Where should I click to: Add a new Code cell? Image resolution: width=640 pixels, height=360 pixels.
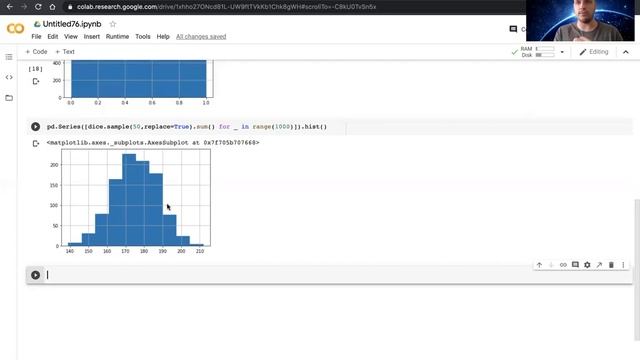(x=36, y=52)
